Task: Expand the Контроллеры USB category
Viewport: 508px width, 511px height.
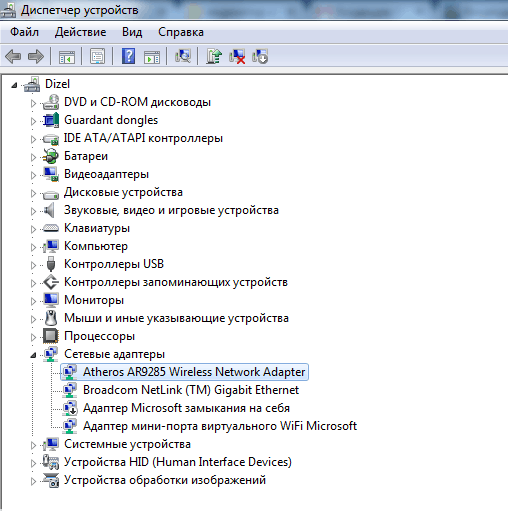Action: (33, 265)
